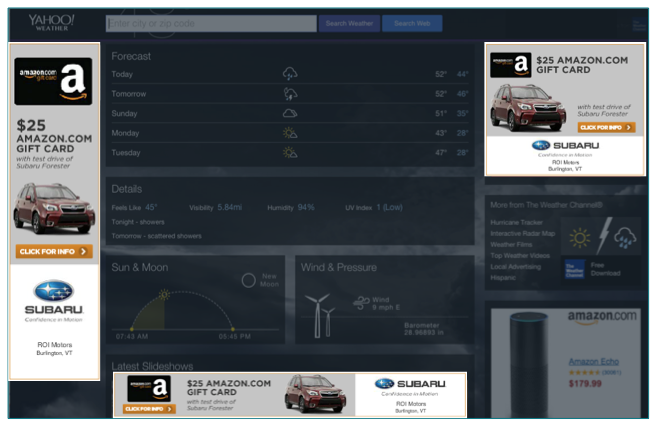Click the Subaru Forester car in bottom banner
The height and width of the screenshot is (426, 658).
[315, 393]
